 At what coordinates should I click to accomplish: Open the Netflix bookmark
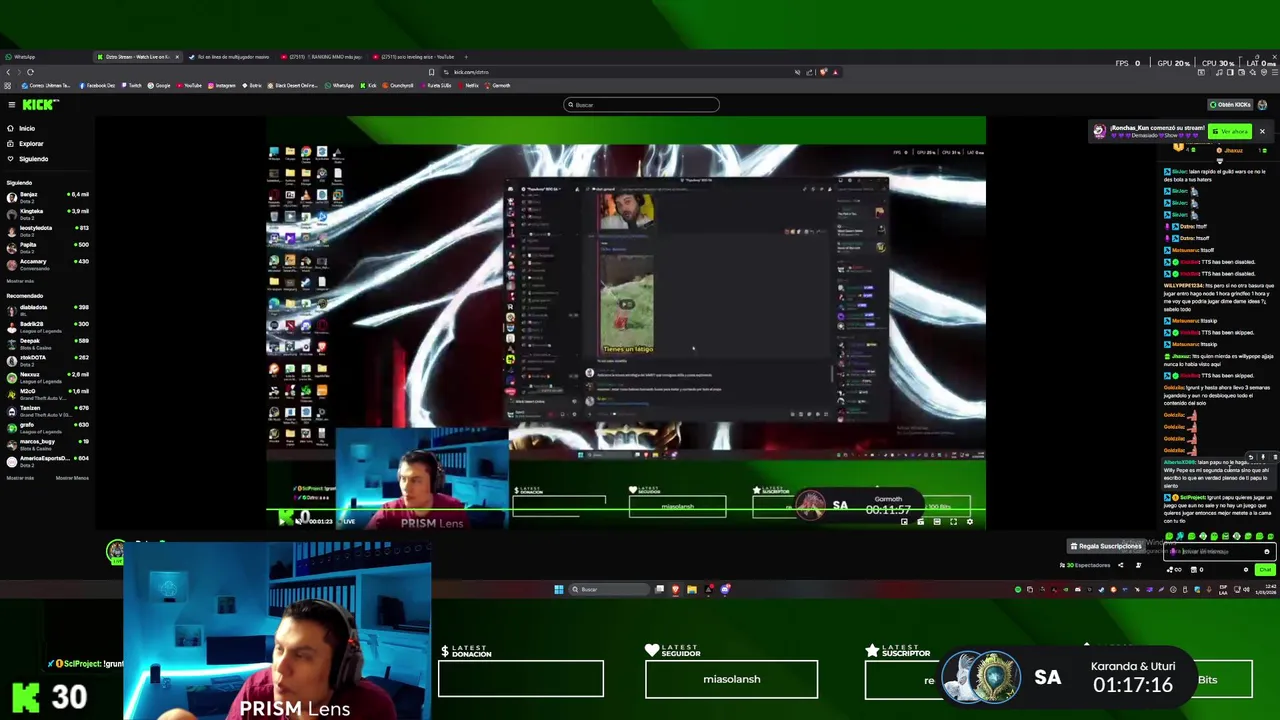[470, 85]
